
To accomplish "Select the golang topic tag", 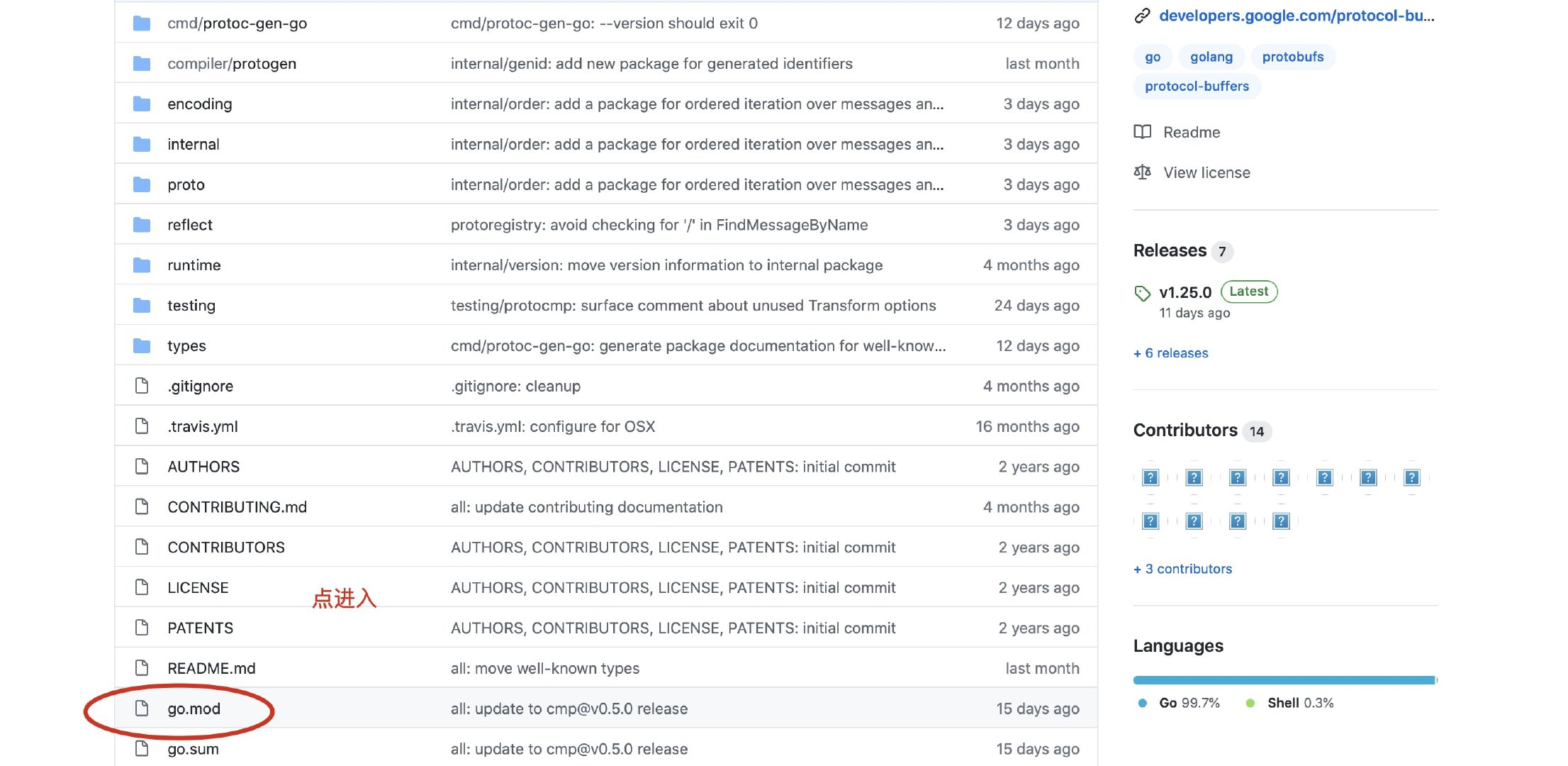I will pos(1211,57).
